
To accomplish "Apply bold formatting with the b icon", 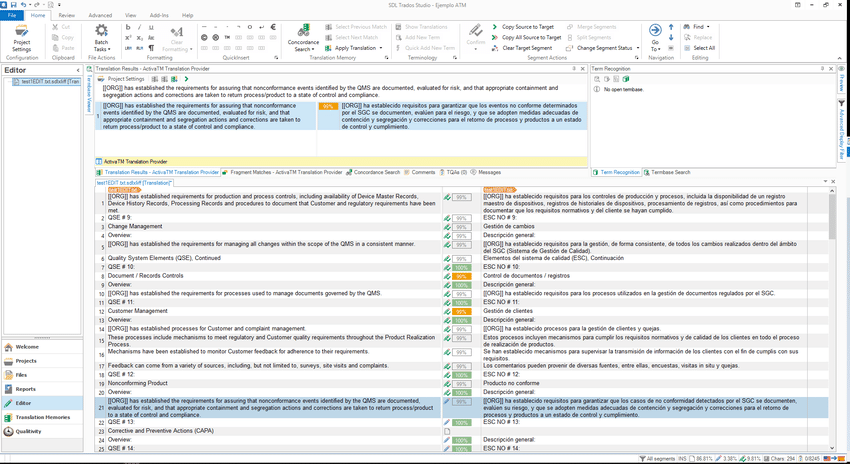I will [x=128, y=27].
